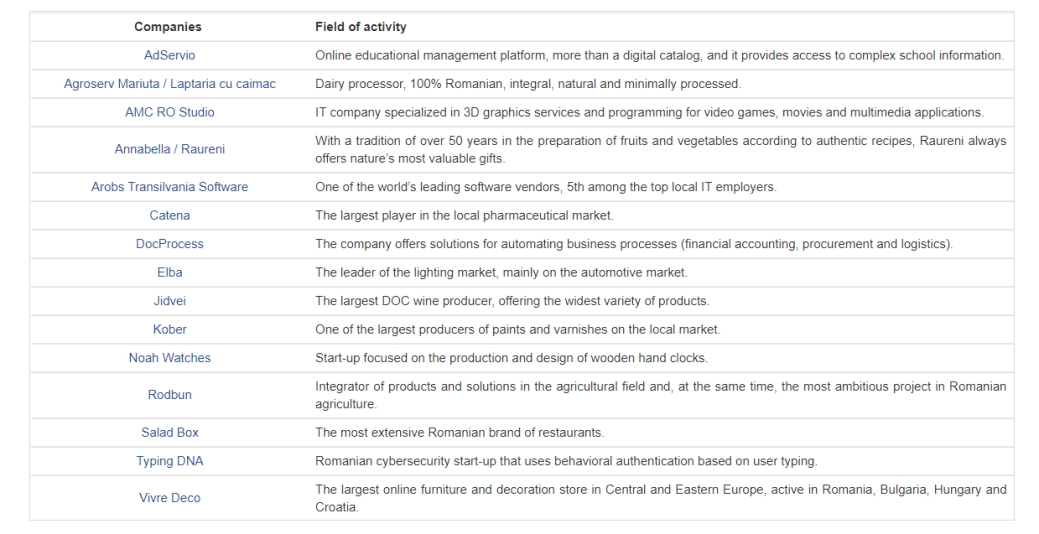Click the Typing DNA link
1039x534 pixels.
coord(169,461)
